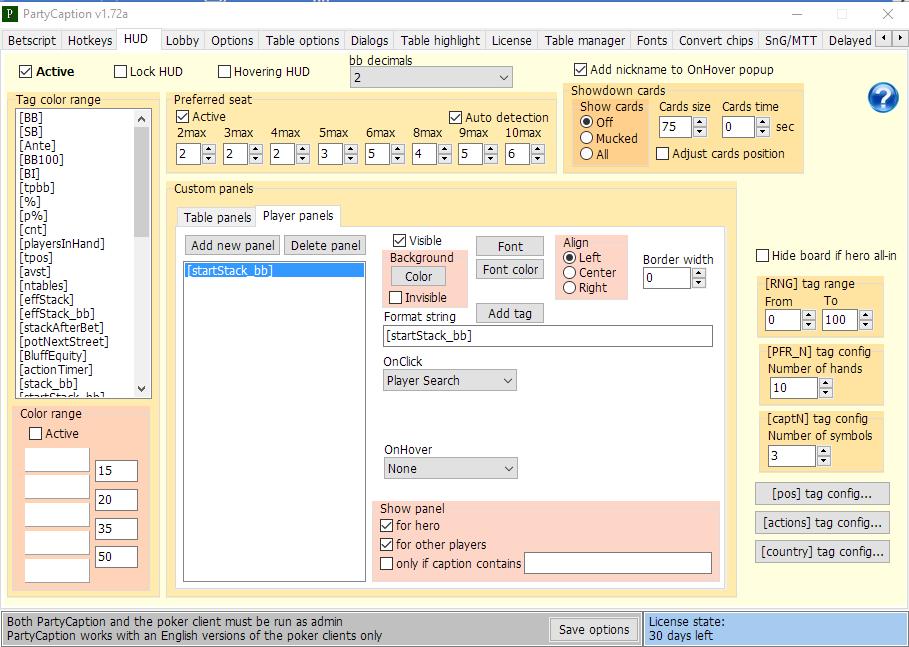Viewport: 909px width, 647px height.
Task: Select Right alignment
Action: pos(569,288)
